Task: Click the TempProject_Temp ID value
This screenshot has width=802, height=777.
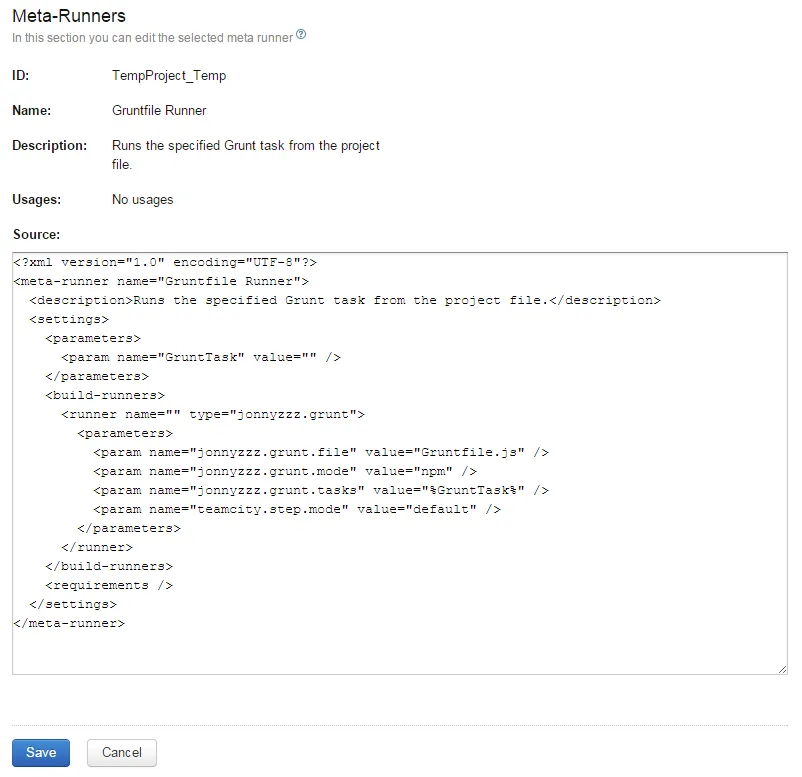Action: 169,76
